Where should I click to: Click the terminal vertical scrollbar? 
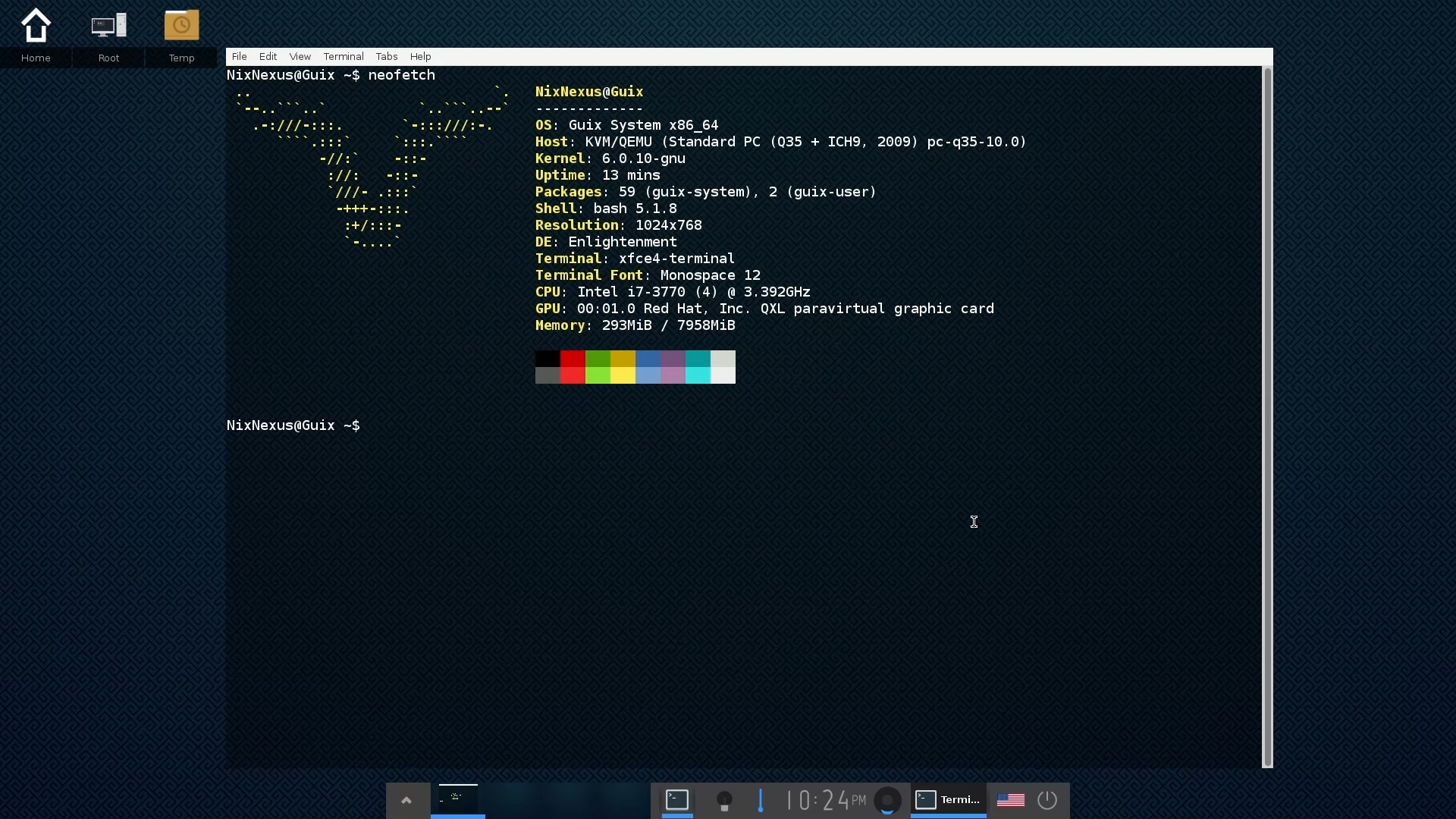(1266, 417)
